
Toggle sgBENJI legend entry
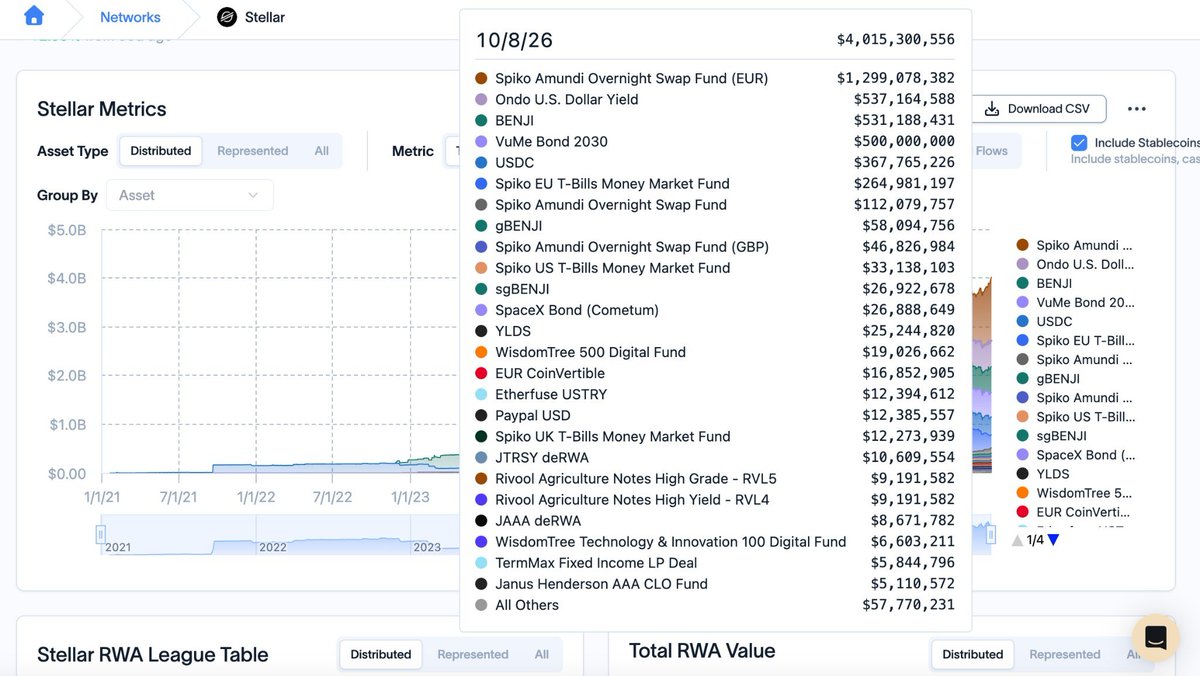(1052, 436)
